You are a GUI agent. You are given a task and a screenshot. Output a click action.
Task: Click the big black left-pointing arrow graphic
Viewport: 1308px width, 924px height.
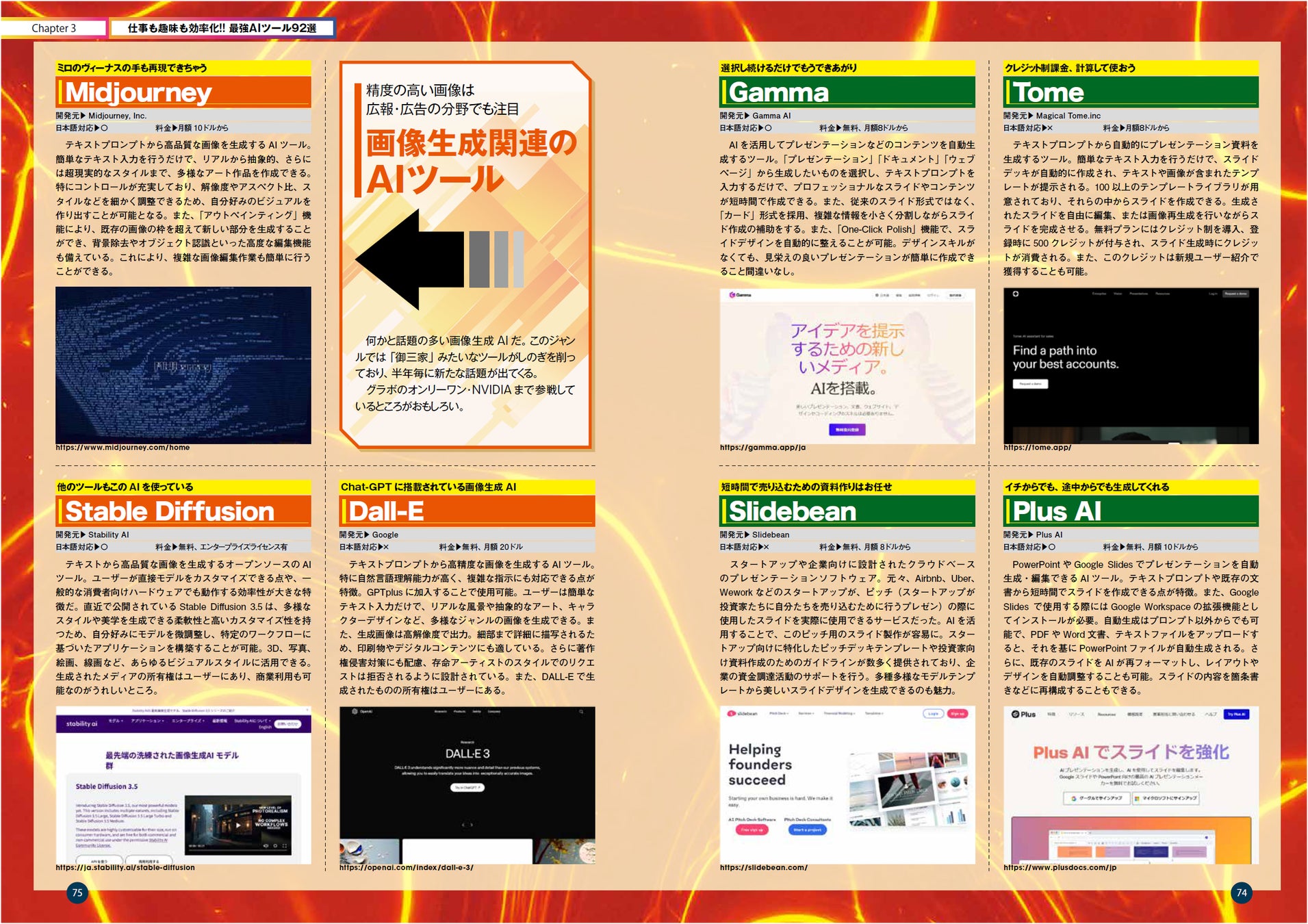[410, 259]
